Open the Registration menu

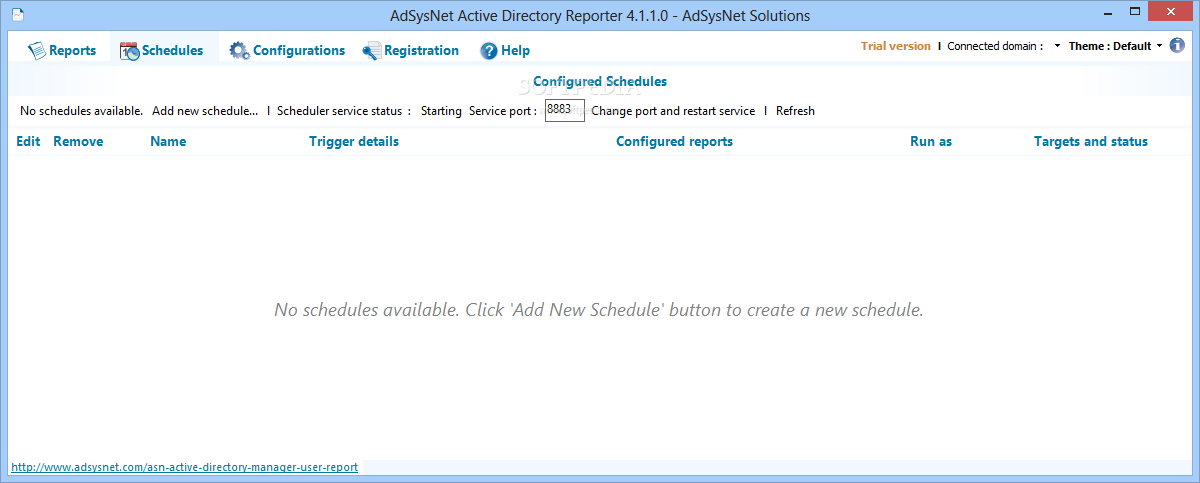[411, 50]
